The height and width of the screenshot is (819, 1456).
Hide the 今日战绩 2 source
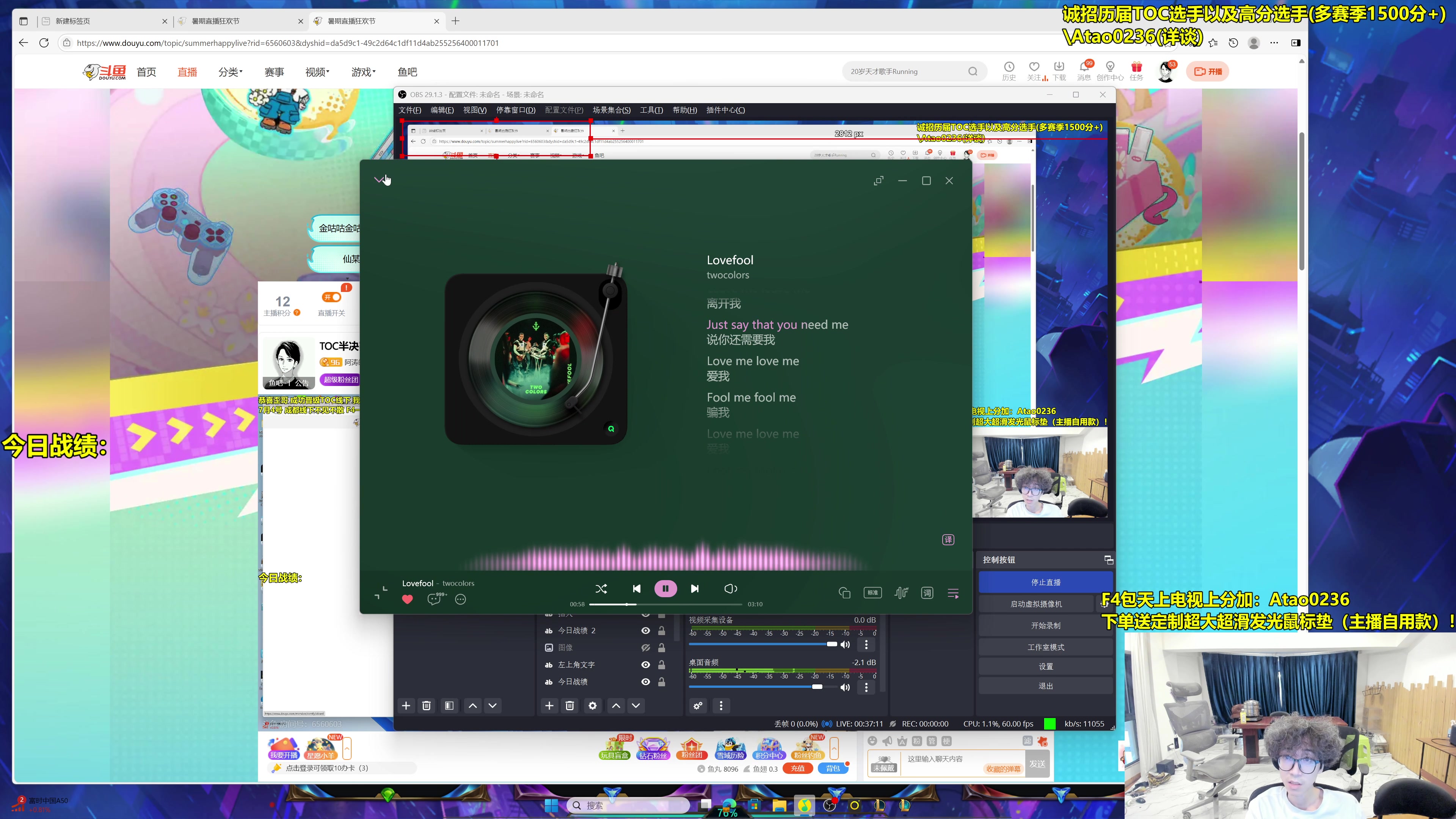(x=645, y=630)
